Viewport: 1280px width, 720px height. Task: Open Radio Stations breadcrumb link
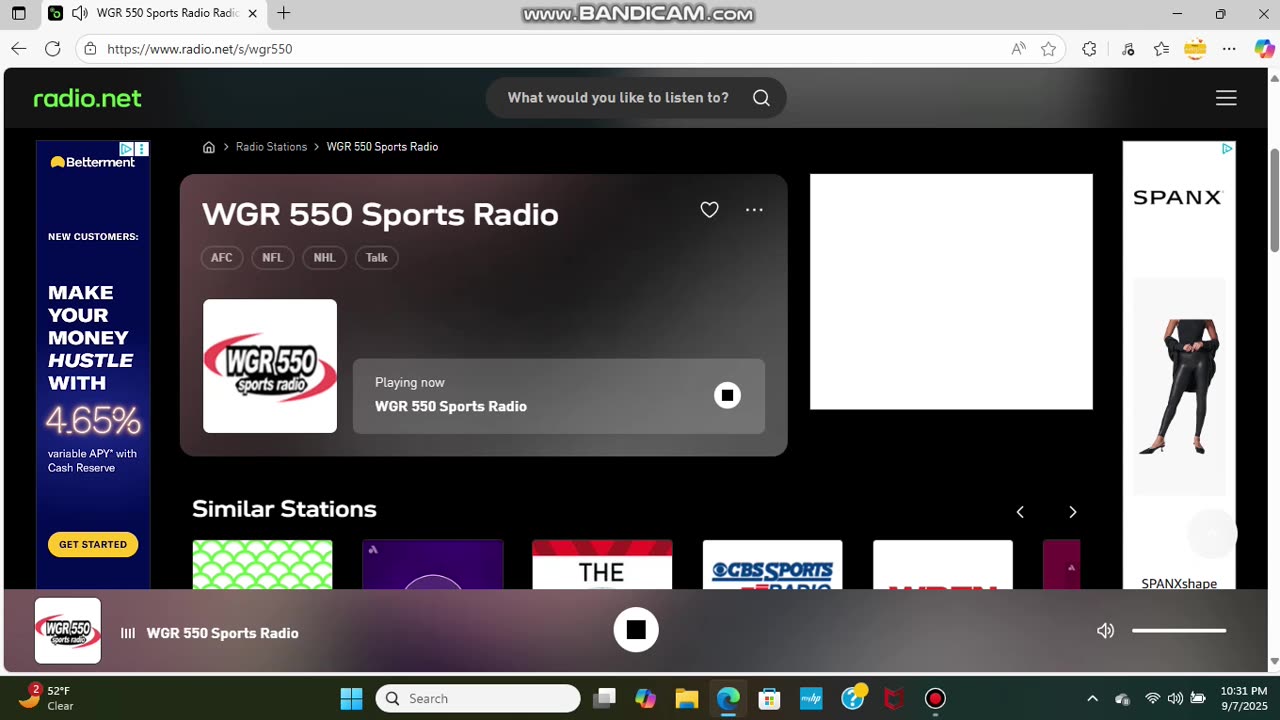271,147
